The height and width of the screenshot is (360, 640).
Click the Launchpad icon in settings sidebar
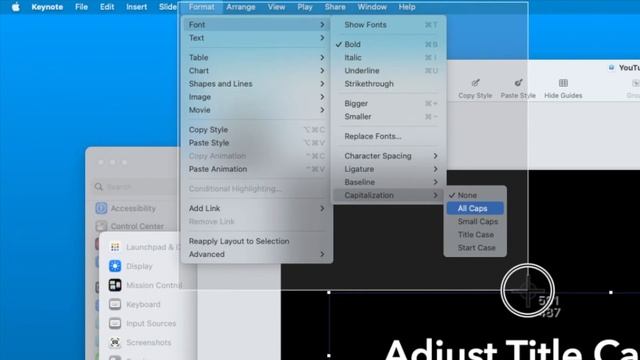(115, 247)
